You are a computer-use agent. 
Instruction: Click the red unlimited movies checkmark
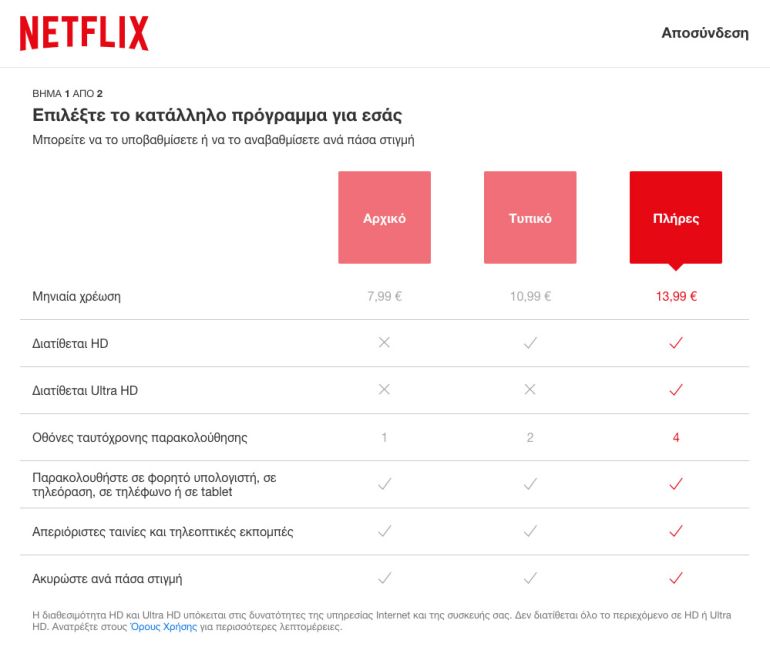tap(676, 531)
